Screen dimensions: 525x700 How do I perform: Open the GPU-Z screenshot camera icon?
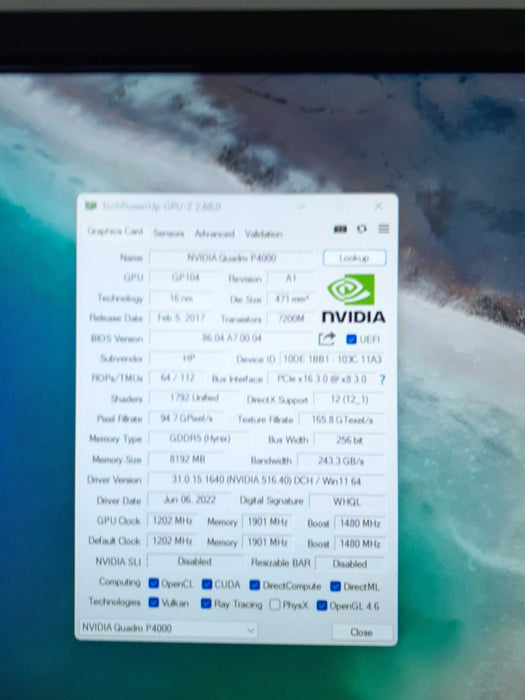point(340,229)
